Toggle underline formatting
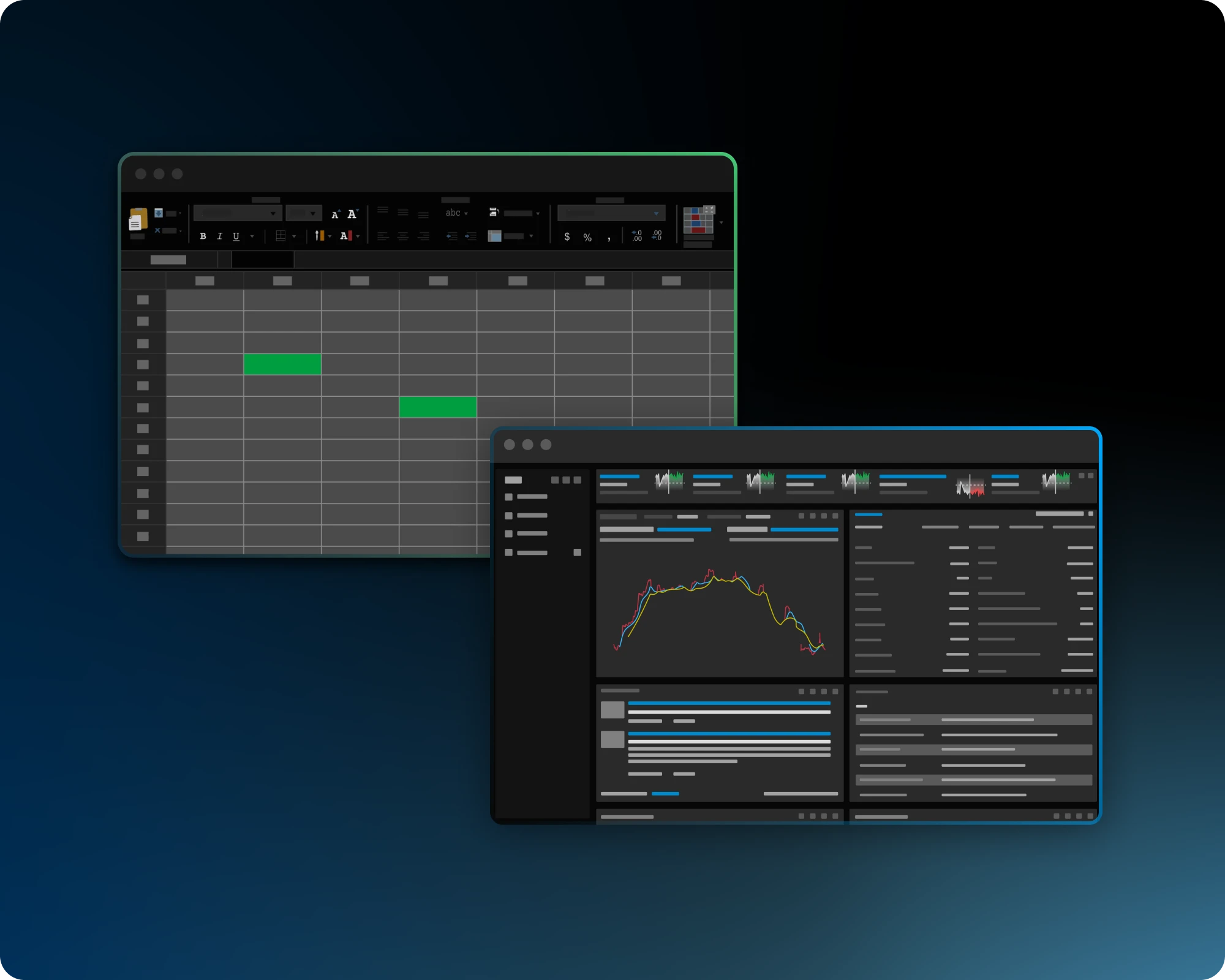This screenshot has width=1225, height=980. pyautogui.click(x=236, y=236)
